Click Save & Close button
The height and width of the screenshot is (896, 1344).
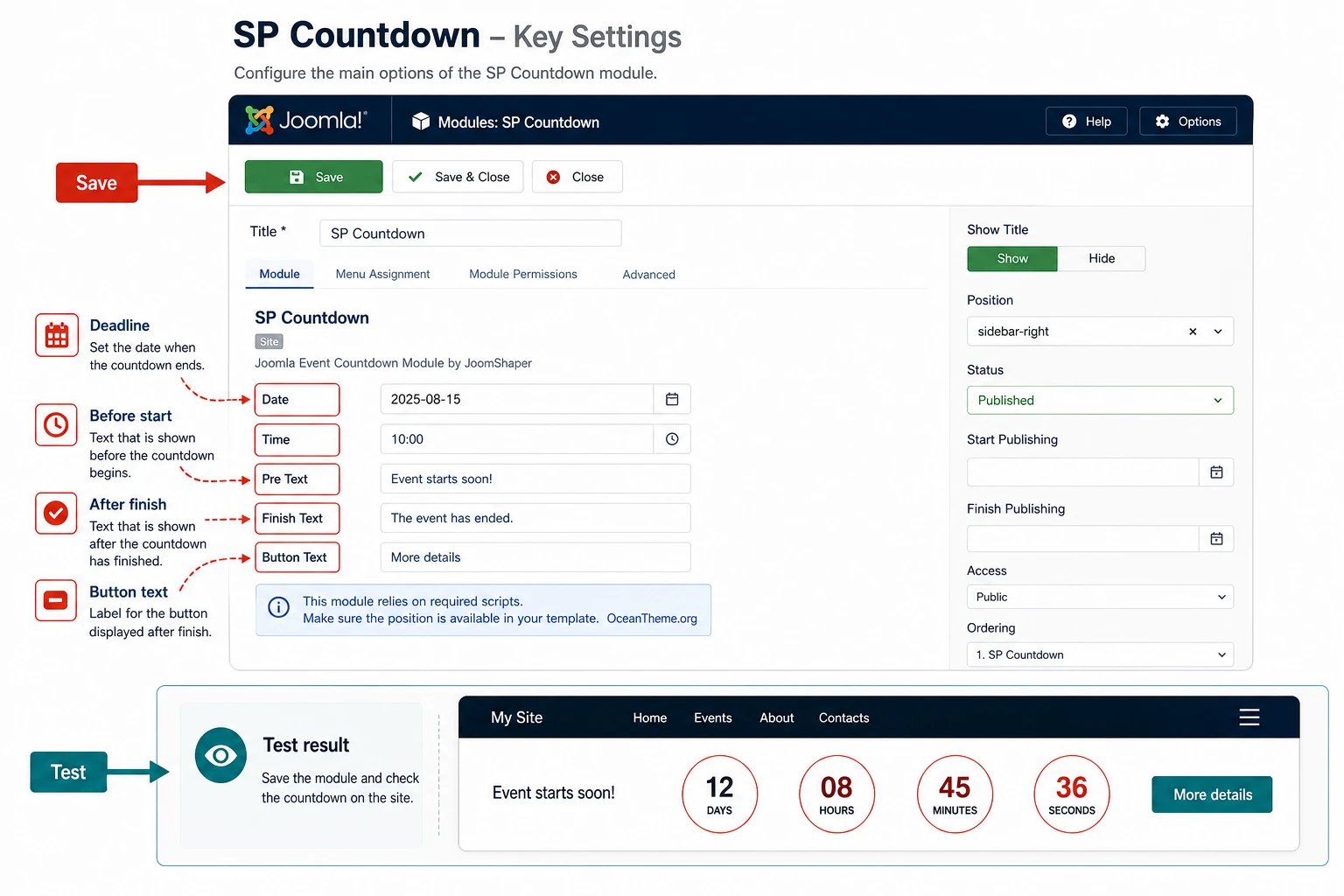(x=458, y=177)
